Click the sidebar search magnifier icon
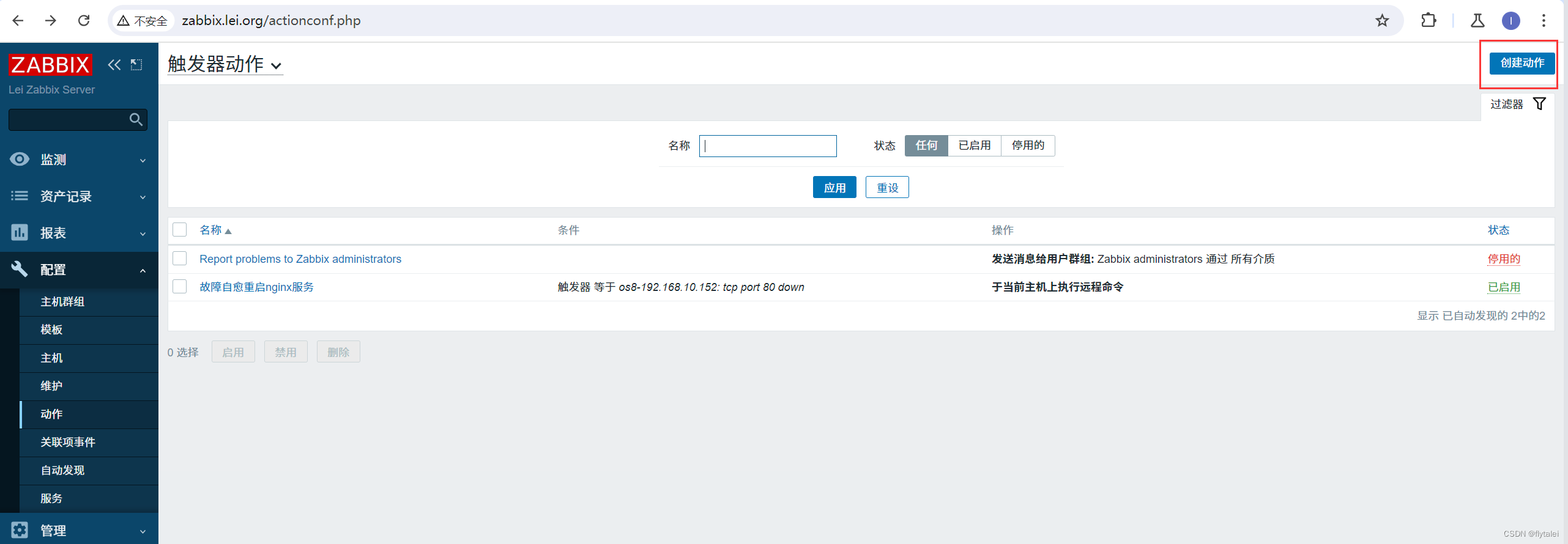1568x544 pixels. click(x=136, y=120)
